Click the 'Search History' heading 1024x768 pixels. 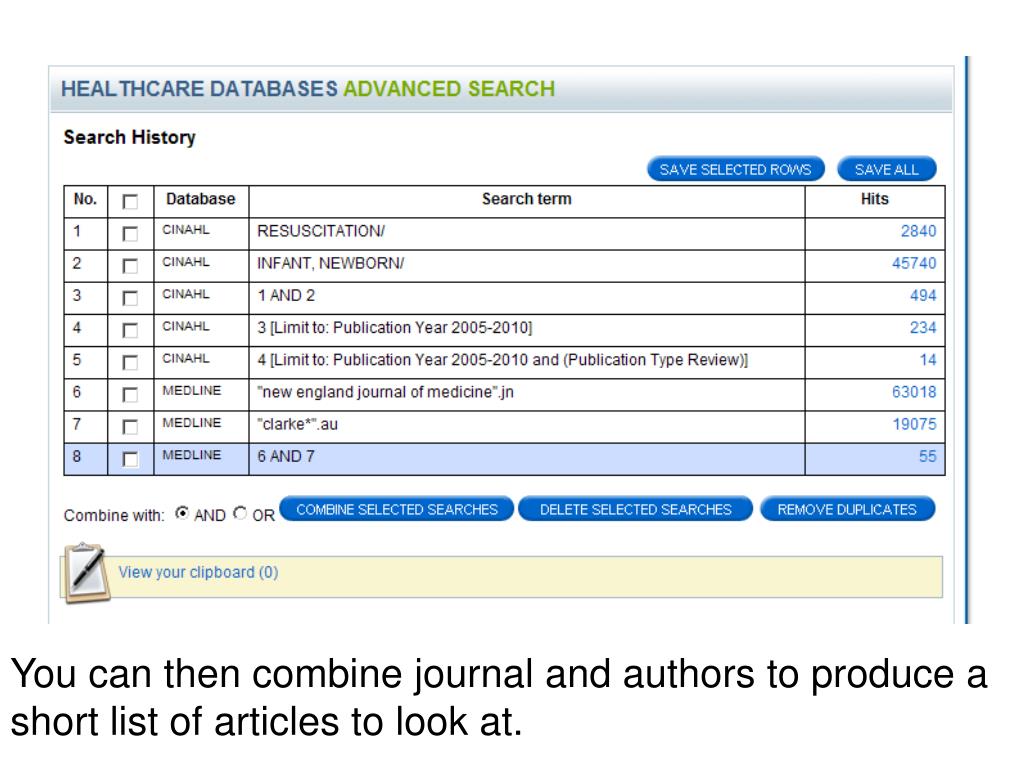click(129, 138)
